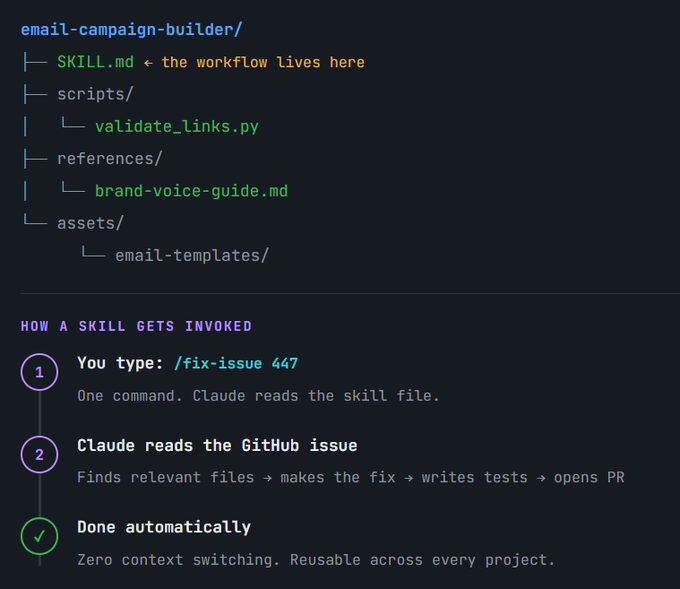
Task: Expand the assets/ folder
Action: tap(90, 223)
